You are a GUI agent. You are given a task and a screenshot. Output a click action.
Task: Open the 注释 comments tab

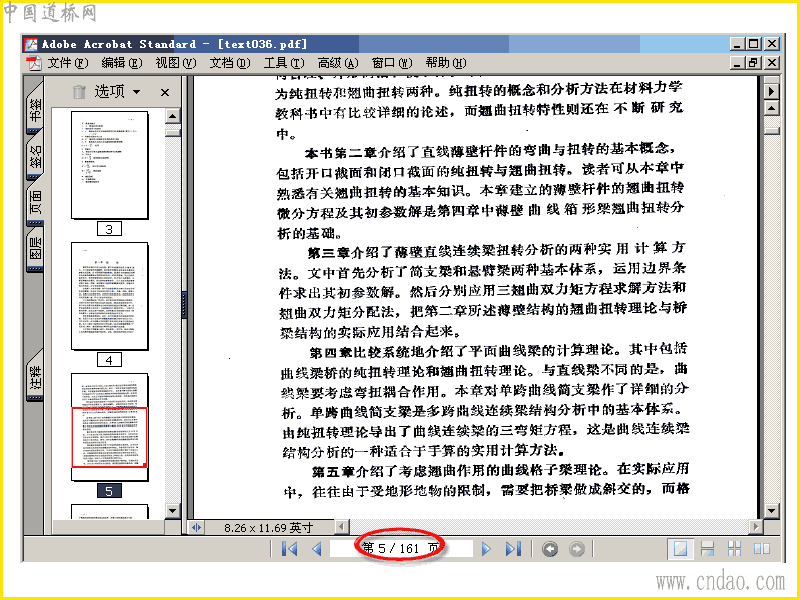pos(35,377)
